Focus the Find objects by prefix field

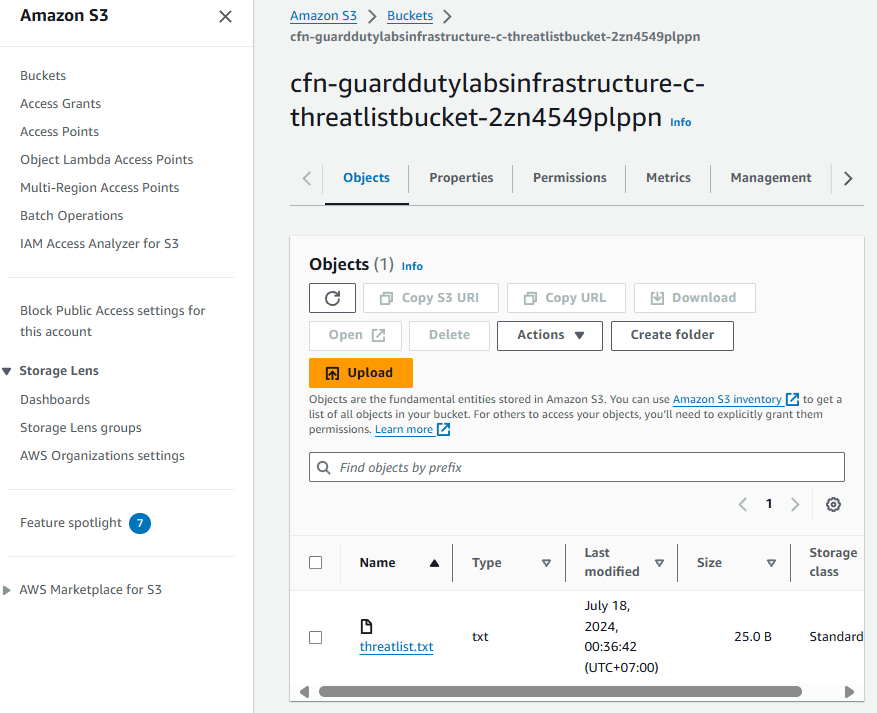point(577,468)
